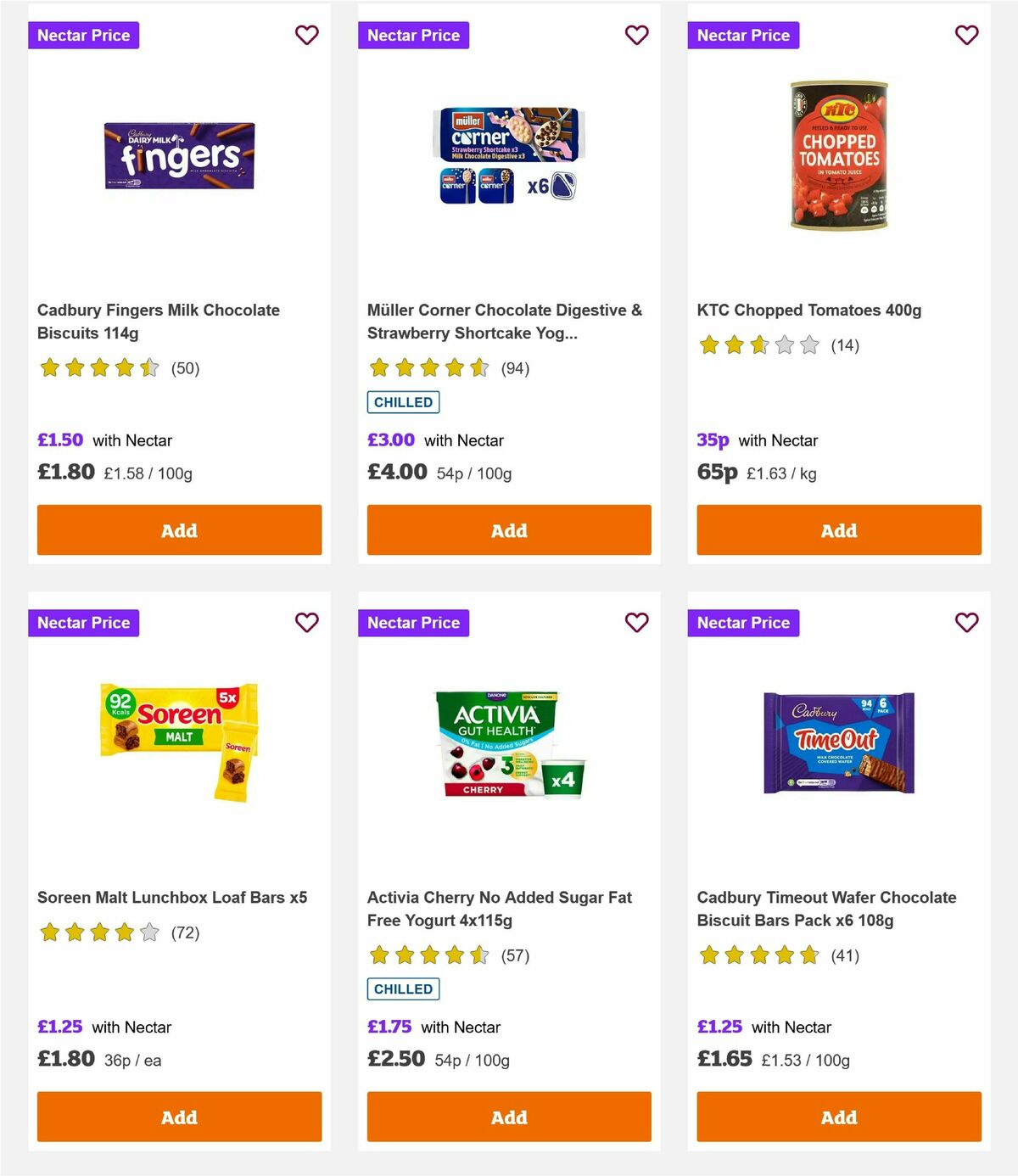Click the heart icon on Müller Corner yogurts

click(x=636, y=35)
